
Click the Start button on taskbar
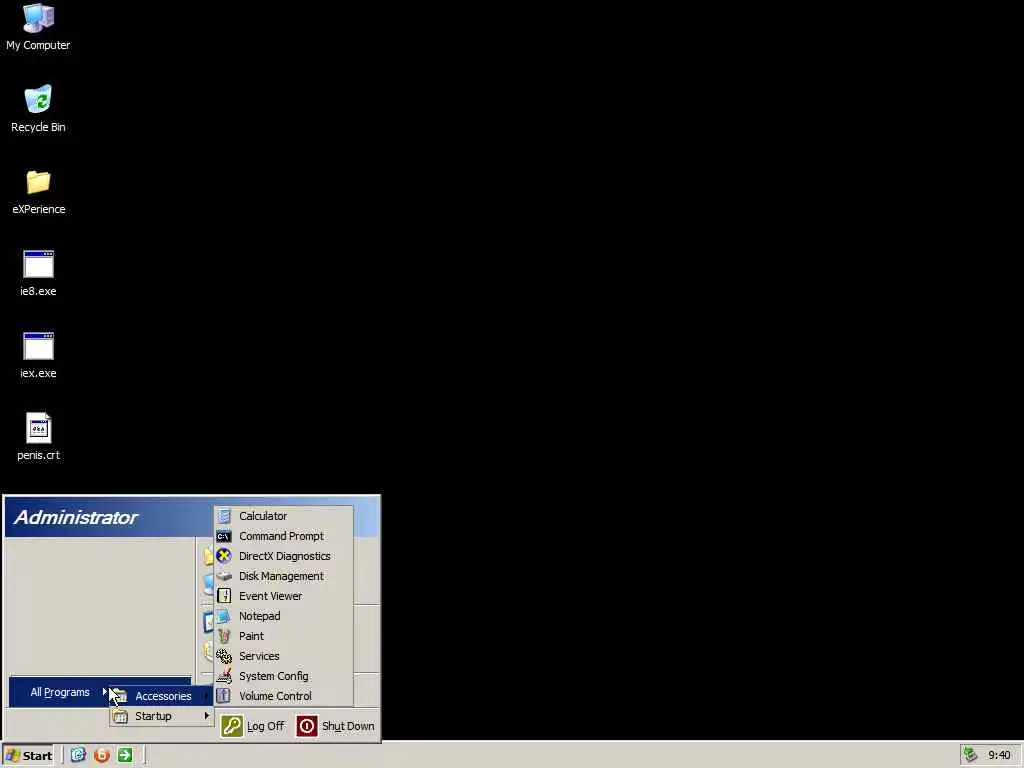point(29,756)
